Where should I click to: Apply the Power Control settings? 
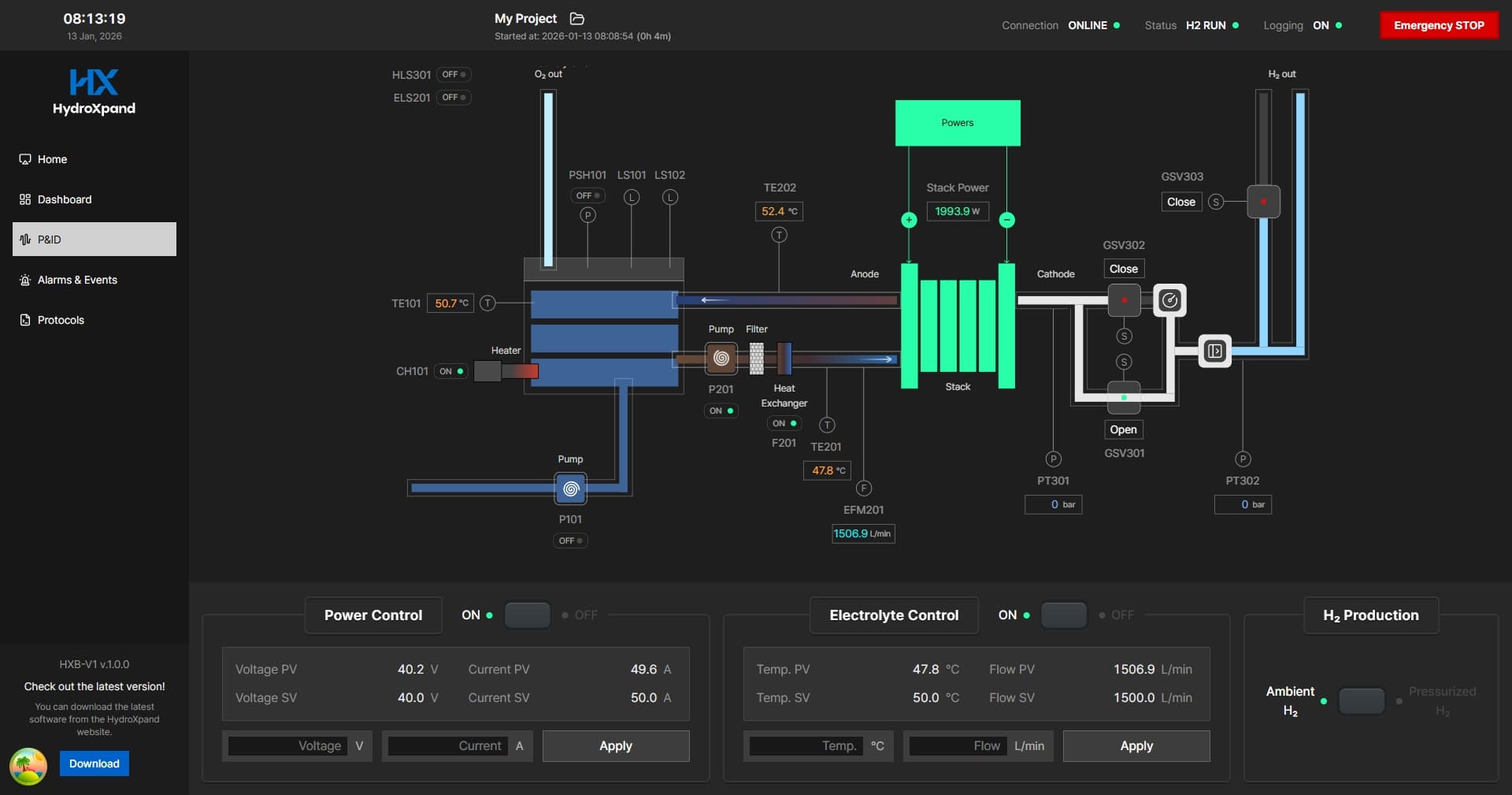coord(616,746)
